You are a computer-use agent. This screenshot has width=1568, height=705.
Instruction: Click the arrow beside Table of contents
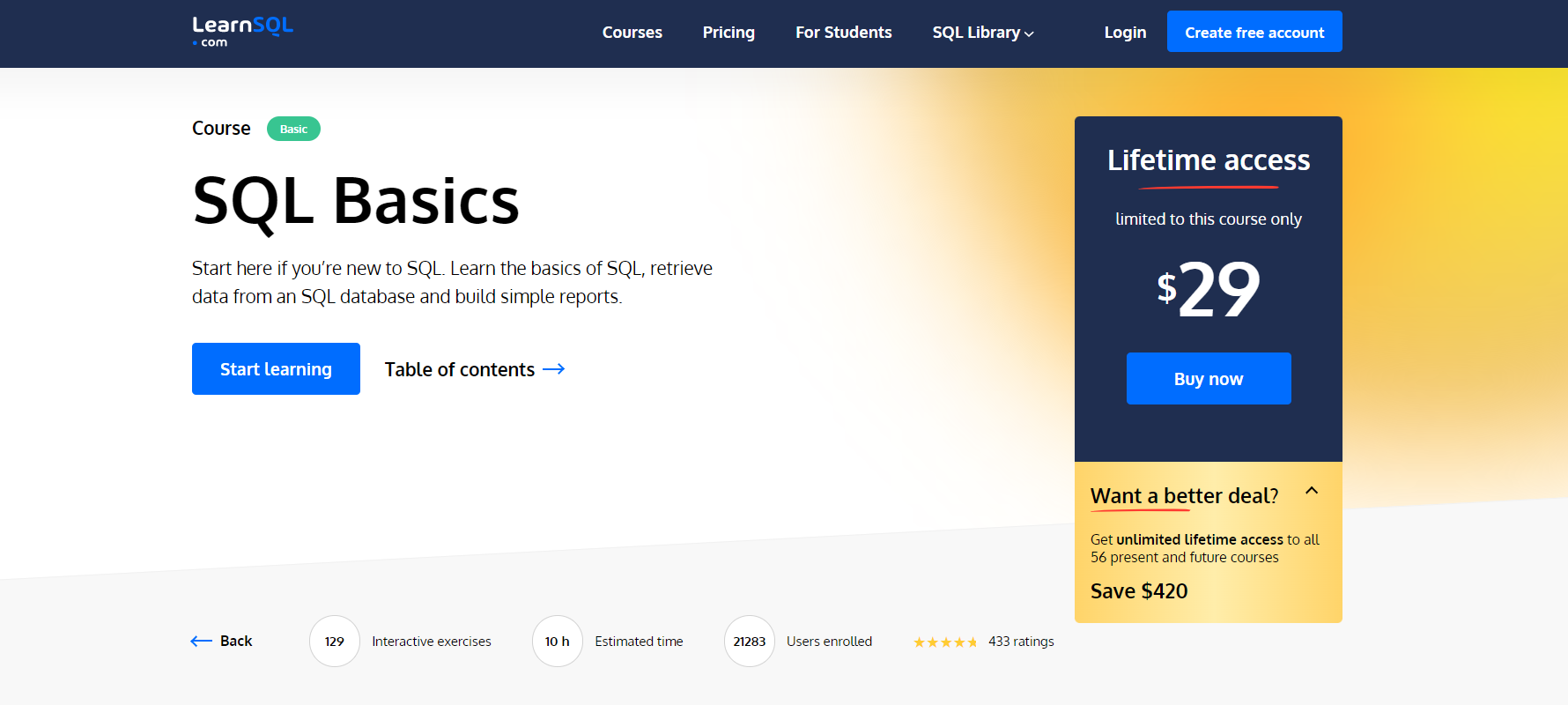(x=554, y=369)
